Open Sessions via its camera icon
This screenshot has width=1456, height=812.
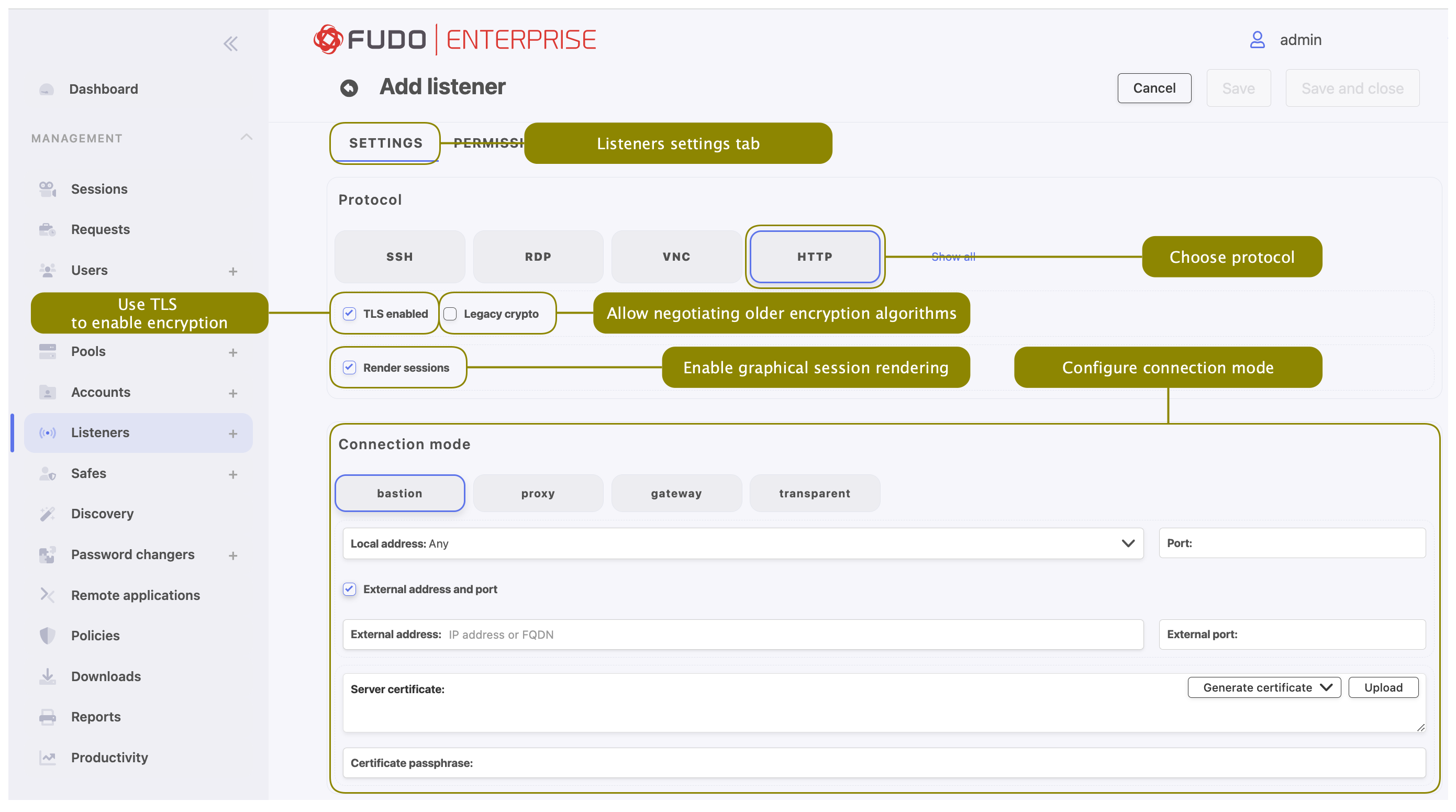click(x=48, y=188)
